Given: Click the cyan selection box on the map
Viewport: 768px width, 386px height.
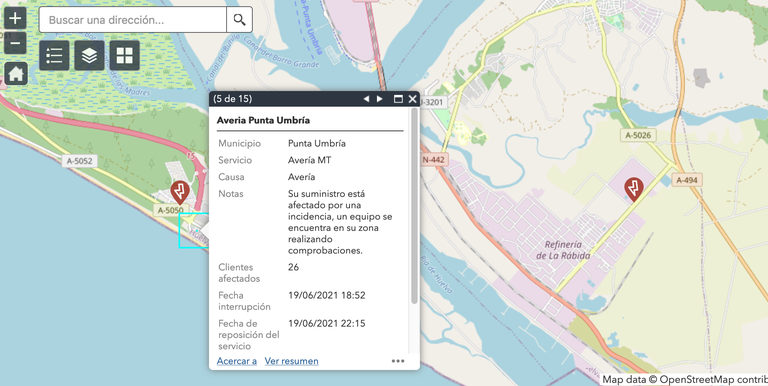Looking at the screenshot, I should tap(194, 231).
